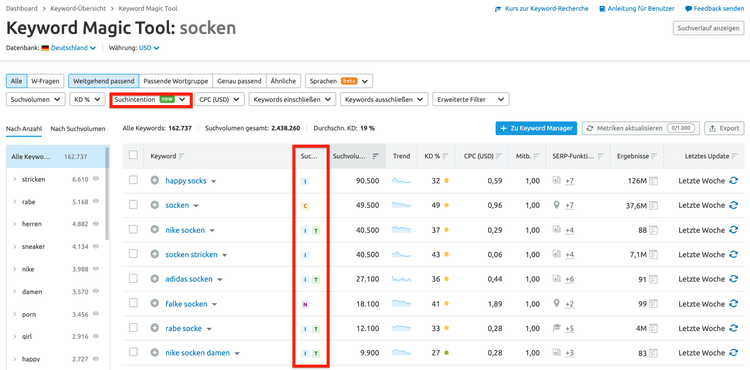Click the keyword groups sidebar scrollbar

click(107, 194)
